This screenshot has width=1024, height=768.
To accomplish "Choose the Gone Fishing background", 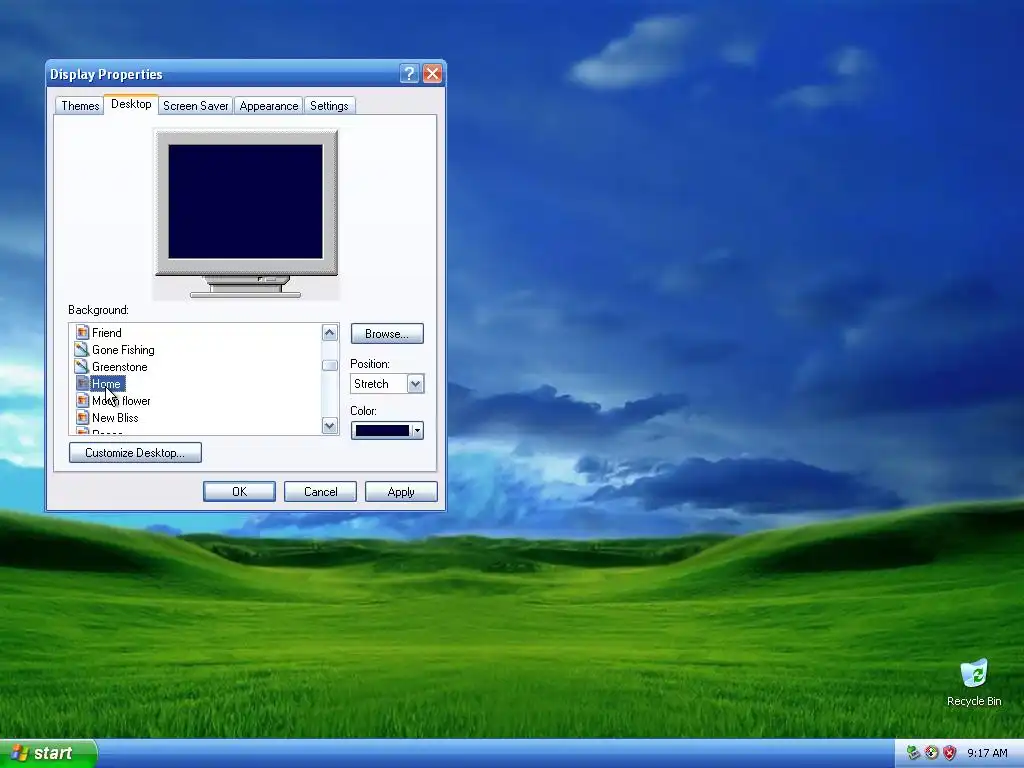I will [x=123, y=349].
